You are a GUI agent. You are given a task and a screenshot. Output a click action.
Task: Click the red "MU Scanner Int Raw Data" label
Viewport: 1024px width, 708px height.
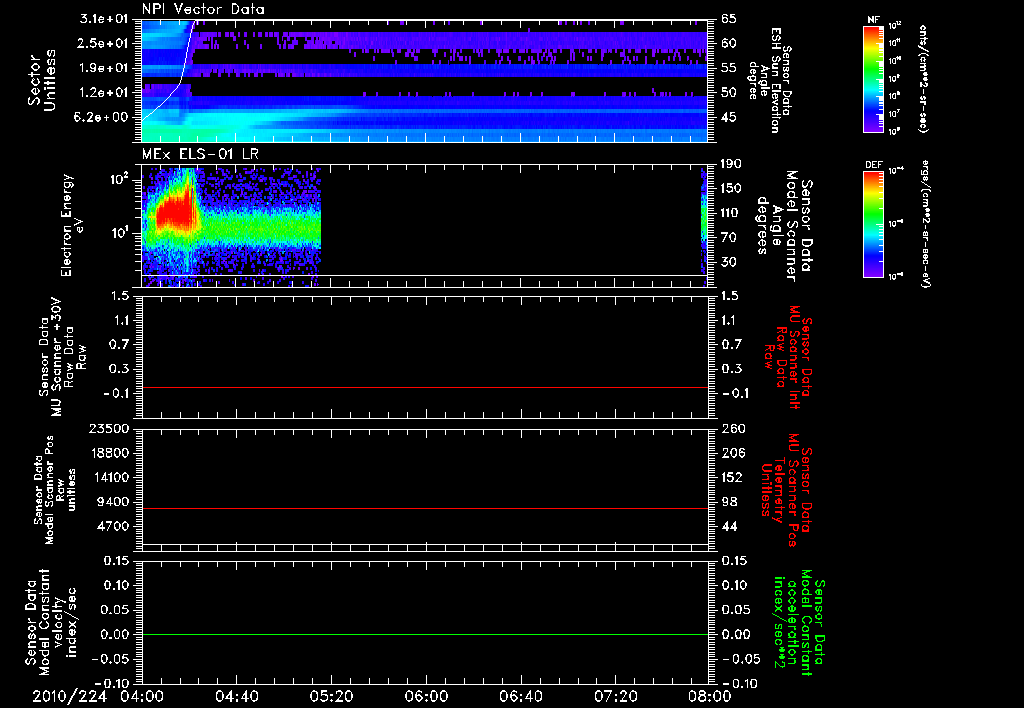[787, 357]
